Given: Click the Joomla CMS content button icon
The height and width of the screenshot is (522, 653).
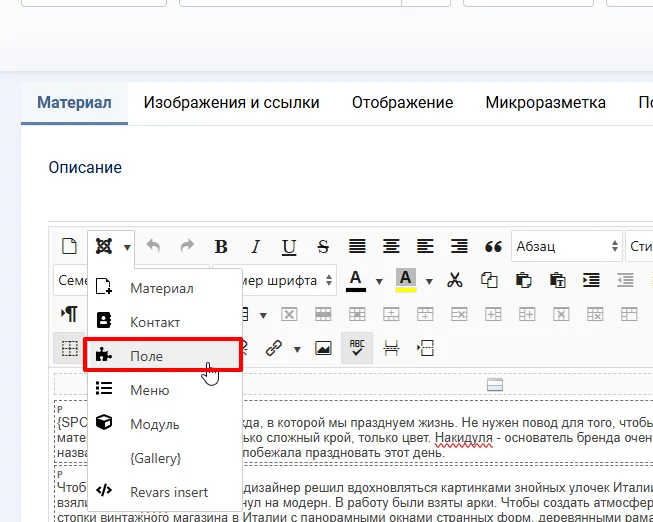Looking at the screenshot, I should [x=104, y=246].
